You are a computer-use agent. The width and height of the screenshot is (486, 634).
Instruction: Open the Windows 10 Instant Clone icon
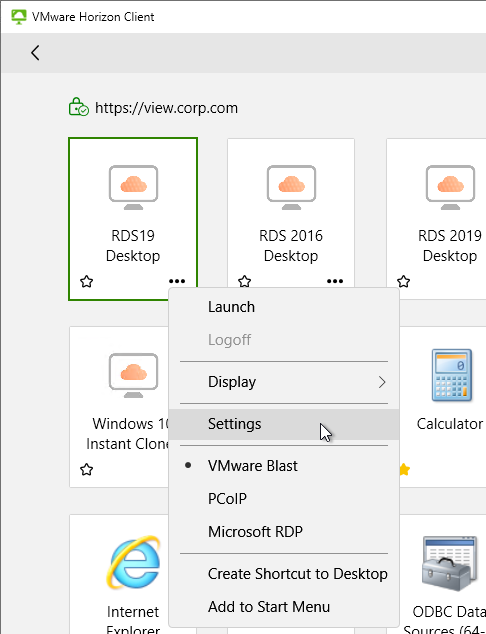pos(133,375)
